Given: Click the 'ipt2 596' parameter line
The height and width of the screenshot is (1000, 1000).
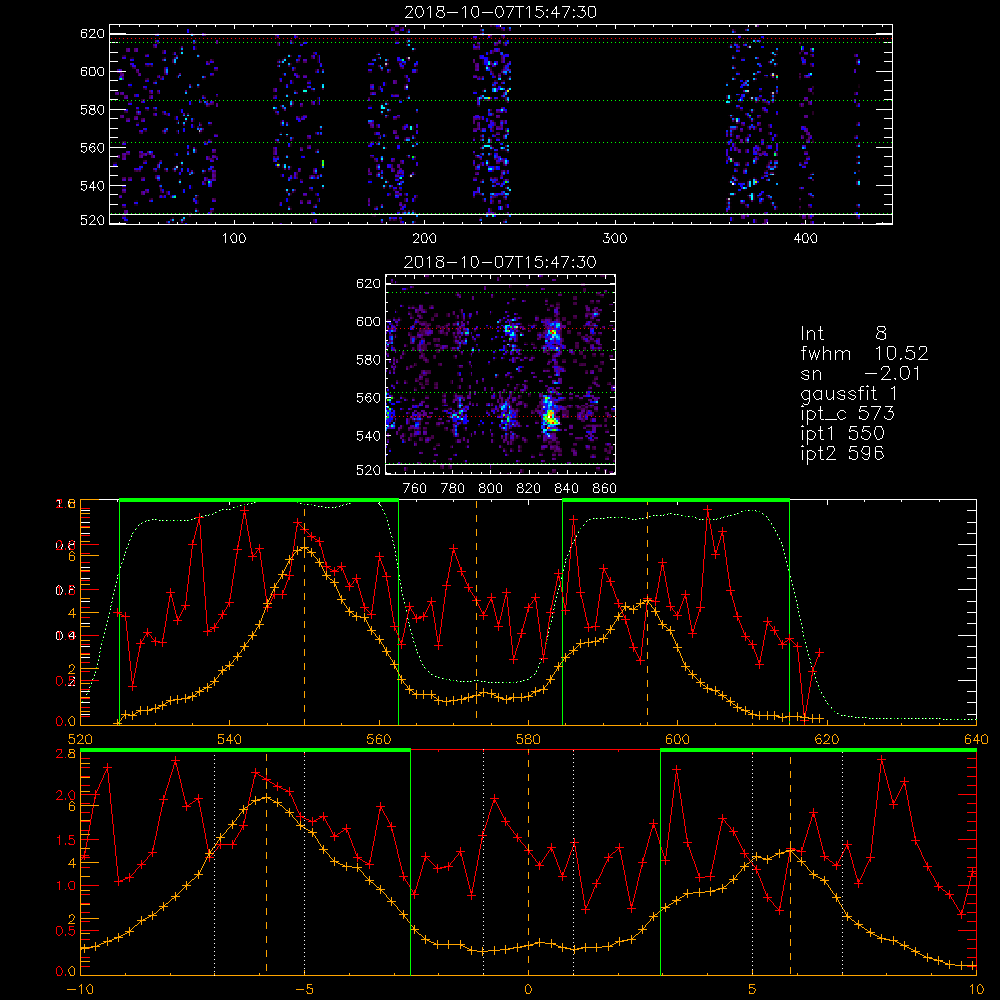Looking at the screenshot, I should click(842, 453).
